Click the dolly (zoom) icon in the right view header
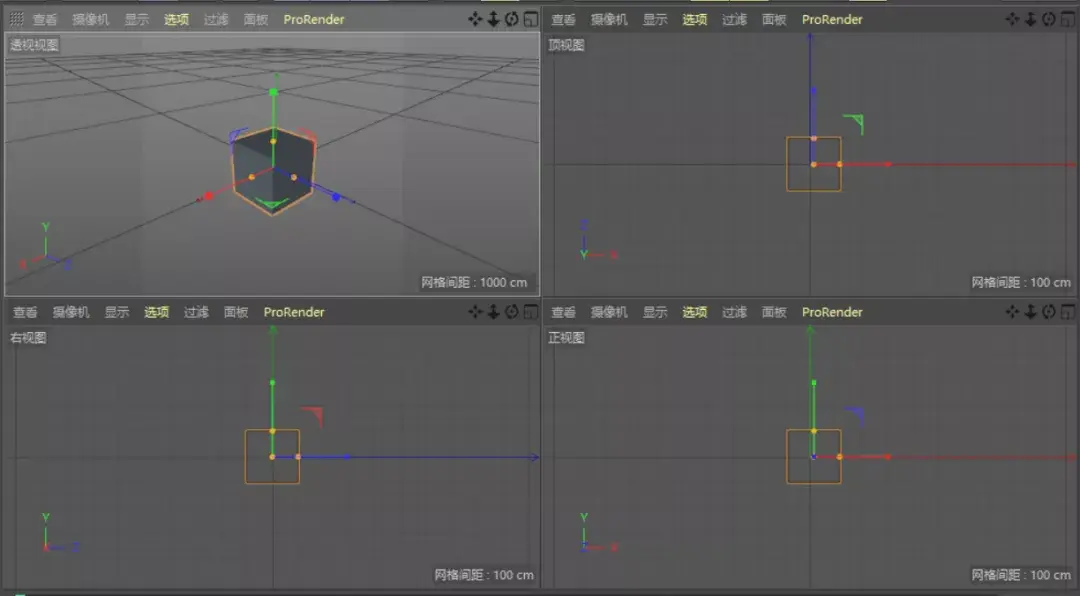The width and height of the screenshot is (1080, 596). (x=493, y=312)
